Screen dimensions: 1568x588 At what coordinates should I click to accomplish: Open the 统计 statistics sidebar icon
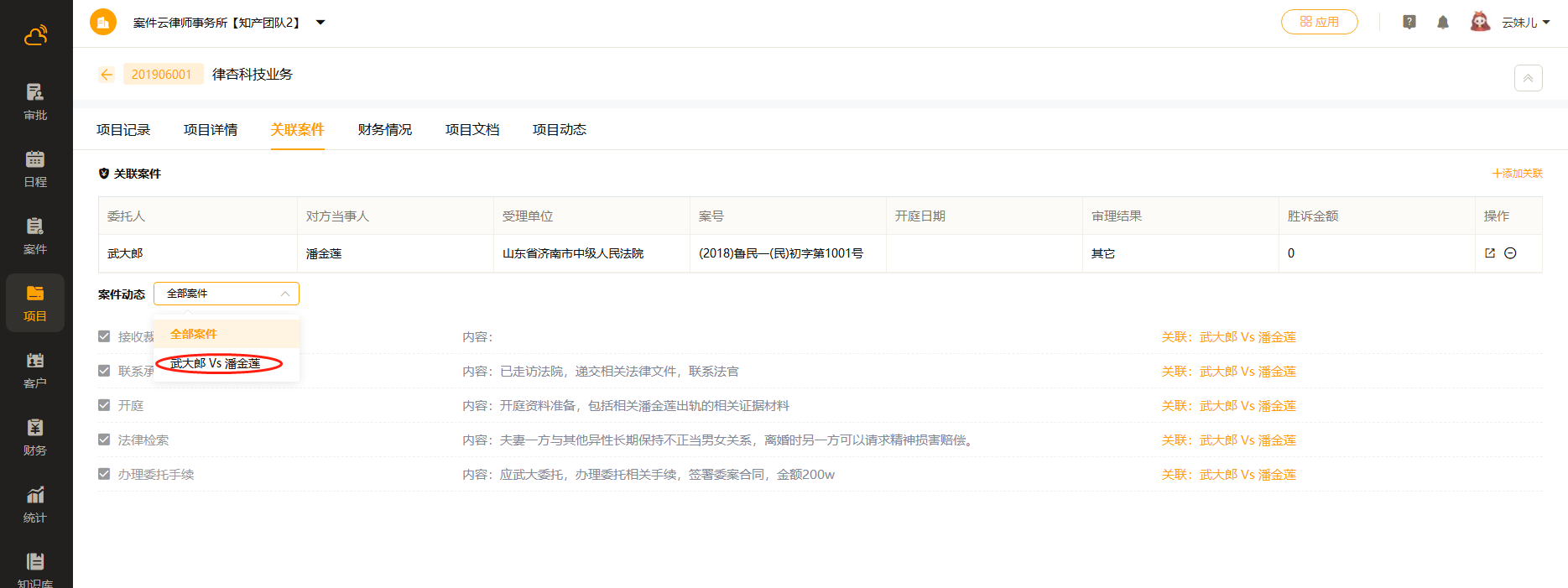[35, 503]
